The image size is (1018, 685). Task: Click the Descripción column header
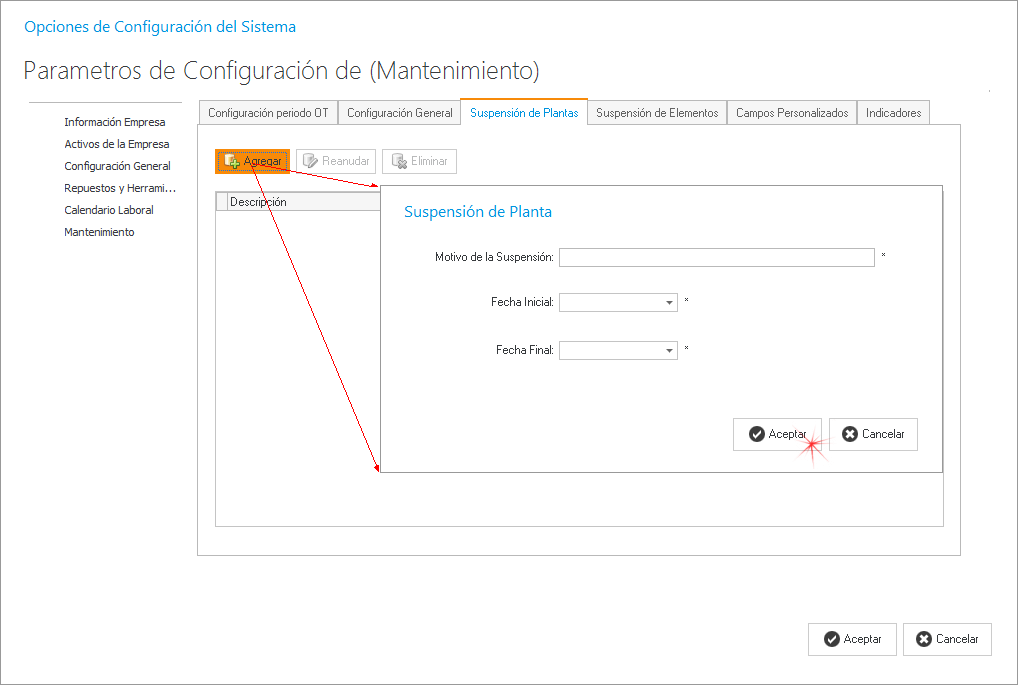click(300, 202)
